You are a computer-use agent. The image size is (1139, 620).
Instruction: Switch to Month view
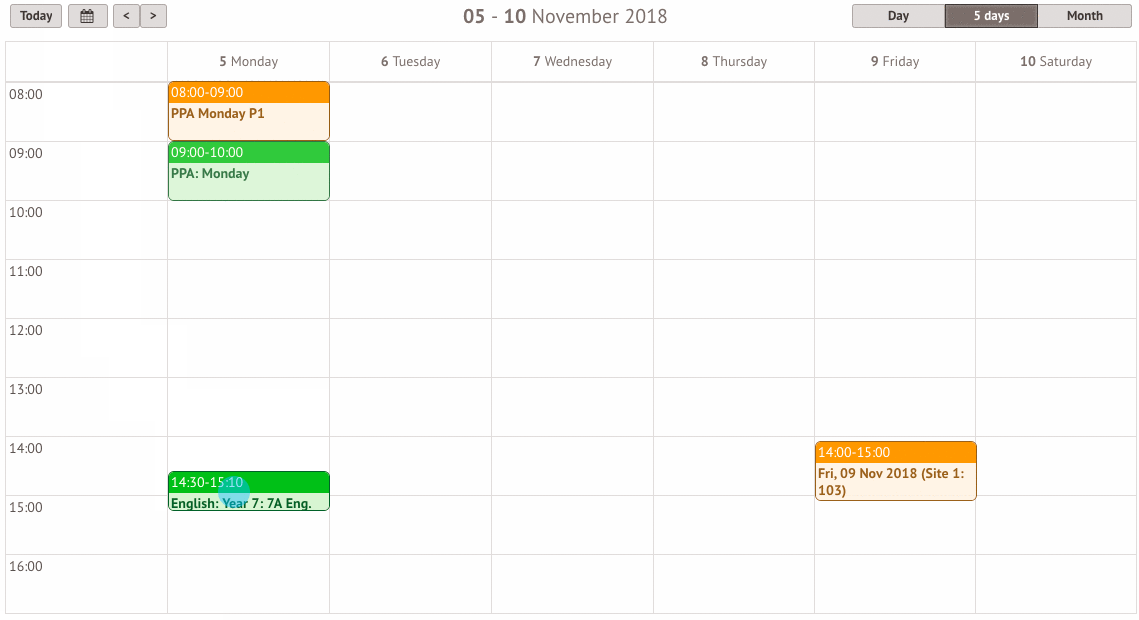[x=1085, y=16]
